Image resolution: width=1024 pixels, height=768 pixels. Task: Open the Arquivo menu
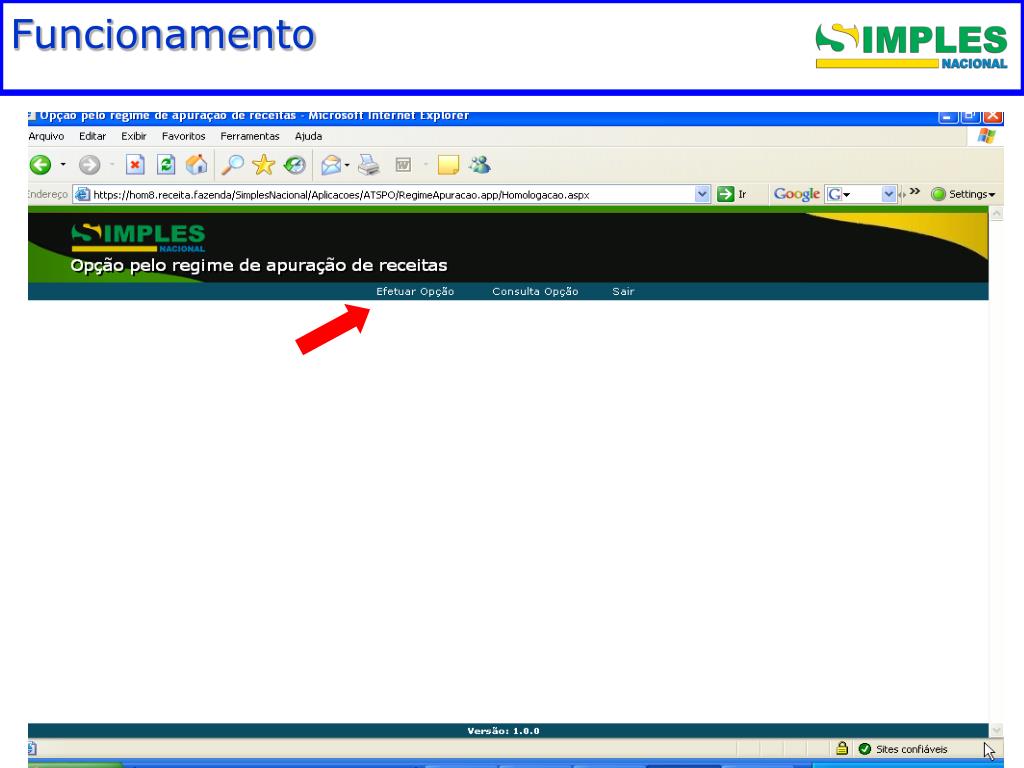(46, 136)
